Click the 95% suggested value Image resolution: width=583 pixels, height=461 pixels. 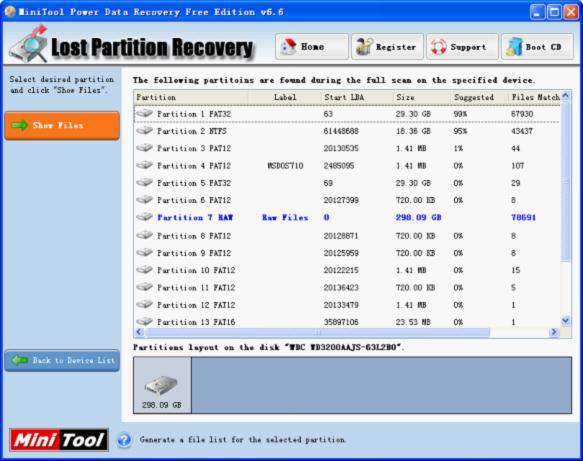460,131
